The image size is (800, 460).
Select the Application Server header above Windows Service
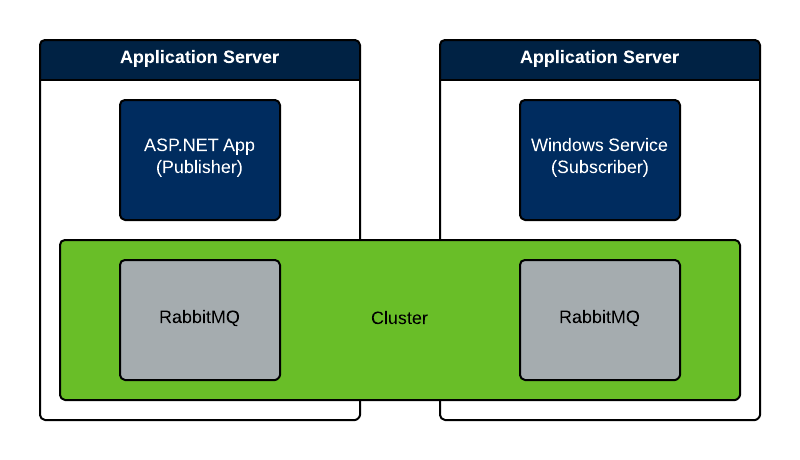coord(599,60)
